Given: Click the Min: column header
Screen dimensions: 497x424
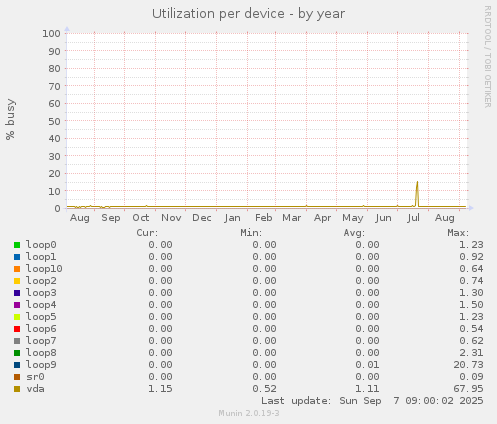Looking at the screenshot, I should click(251, 233).
